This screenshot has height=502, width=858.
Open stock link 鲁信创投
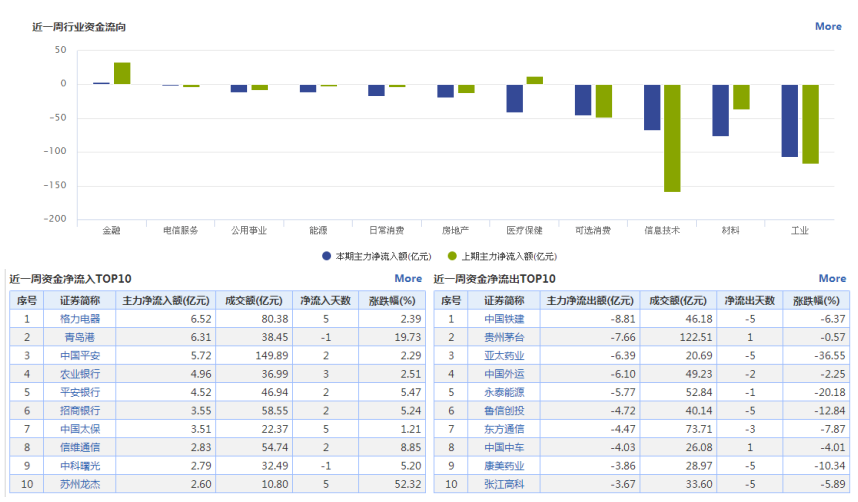pos(504,411)
